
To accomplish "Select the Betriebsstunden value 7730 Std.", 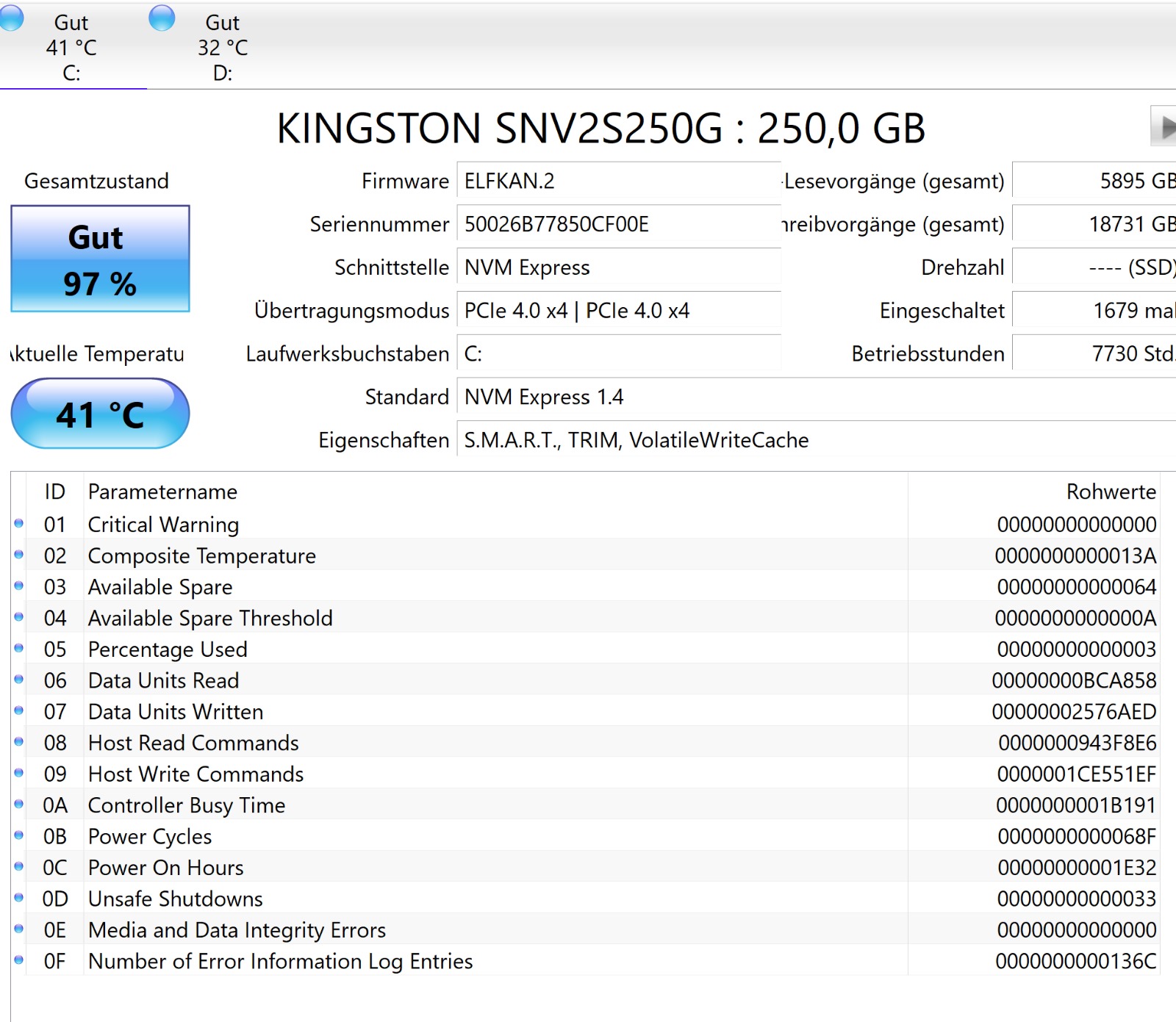I will pyautogui.click(x=1094, y=354).
